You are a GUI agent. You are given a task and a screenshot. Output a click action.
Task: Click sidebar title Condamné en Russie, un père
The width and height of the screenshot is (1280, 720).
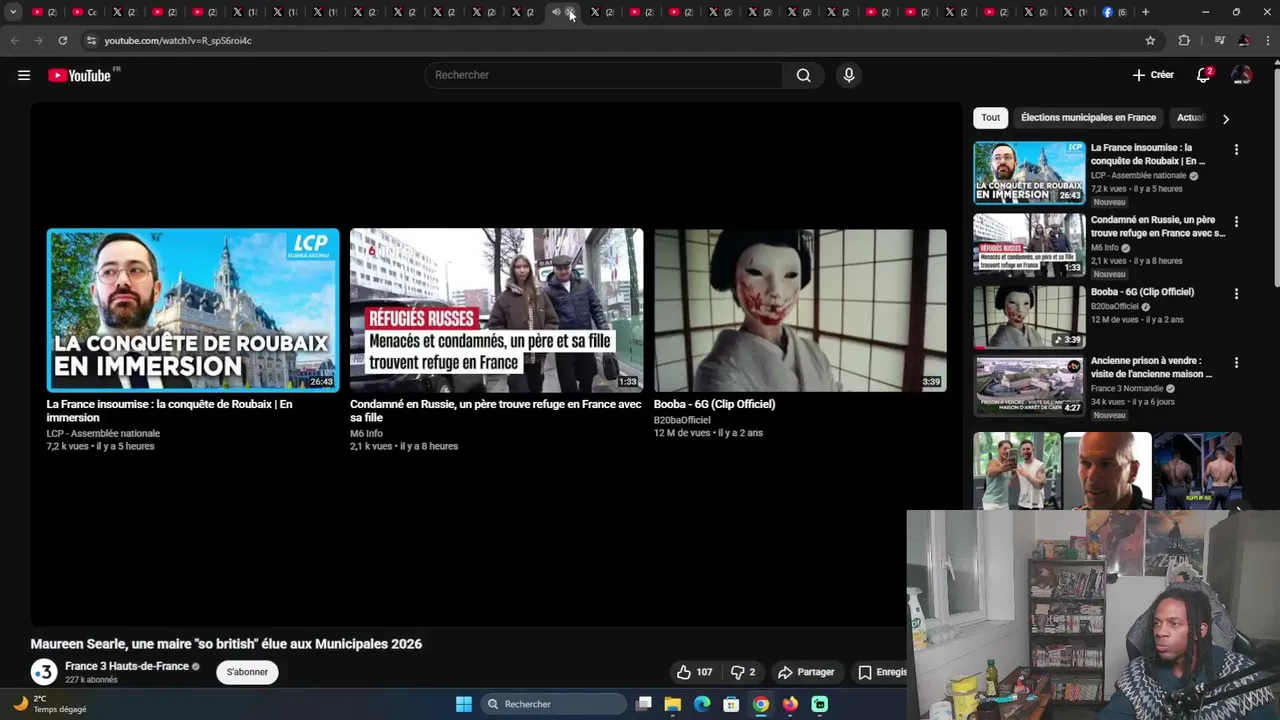[1157, 226]
